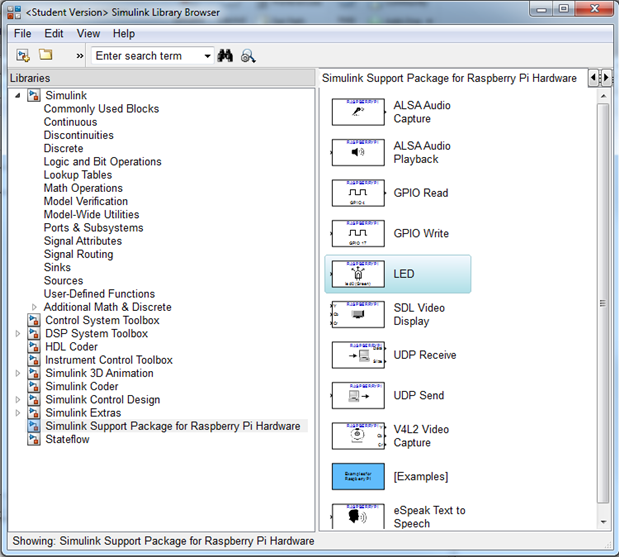Screen dimensions: 619x557
Task: Open the blue Examples block
Action: point(358,476)
